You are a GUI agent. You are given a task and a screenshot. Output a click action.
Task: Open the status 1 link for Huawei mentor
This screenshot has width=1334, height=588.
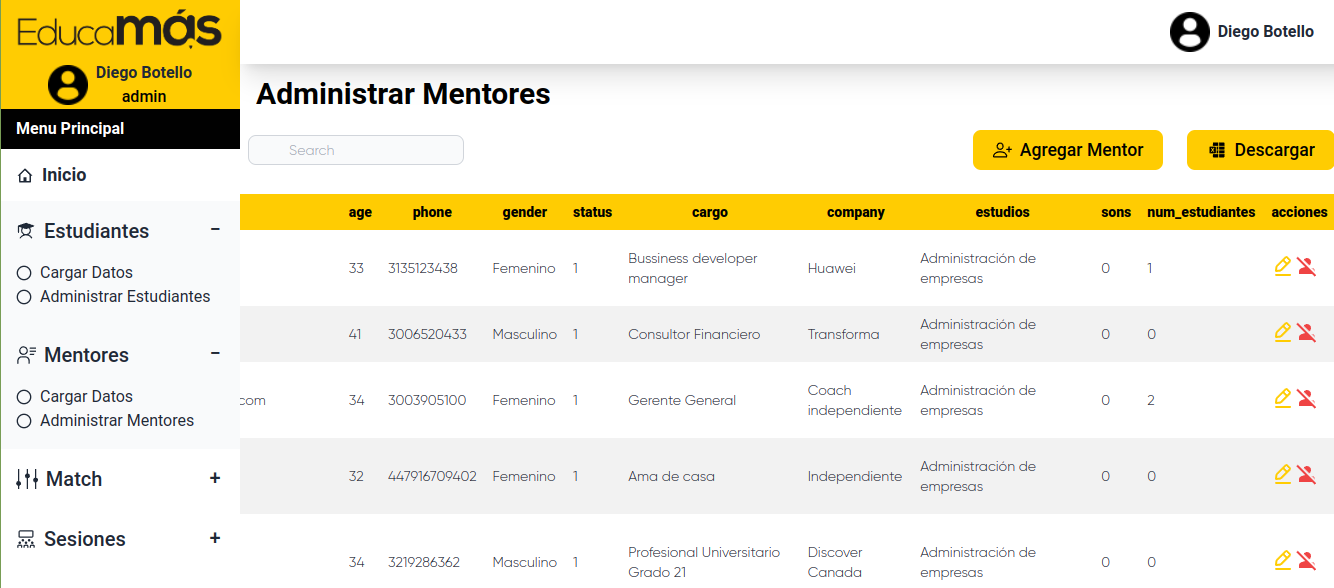[x=575, y=267]
